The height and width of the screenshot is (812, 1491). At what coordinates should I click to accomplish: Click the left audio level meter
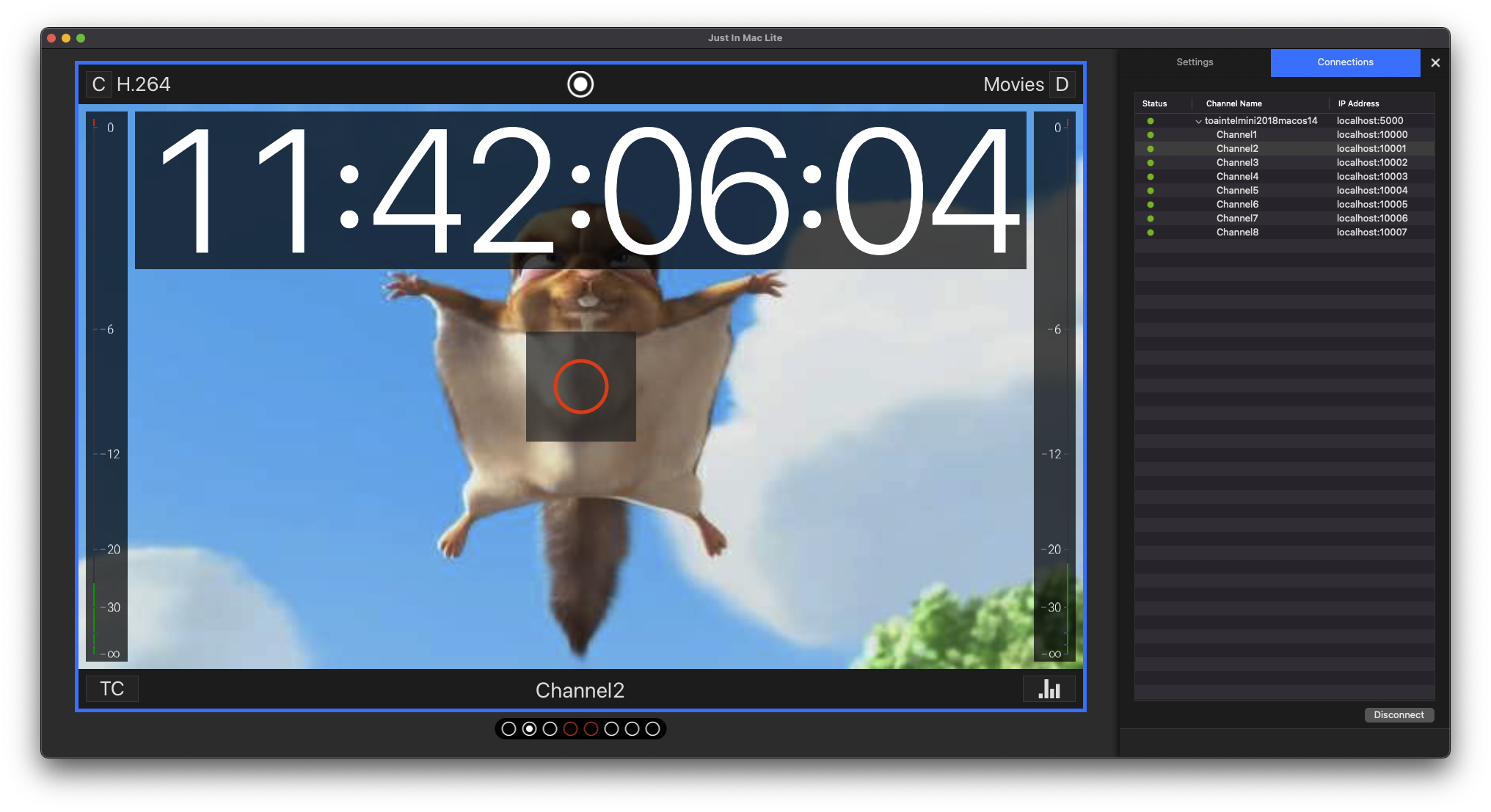(x=107, y=387)
